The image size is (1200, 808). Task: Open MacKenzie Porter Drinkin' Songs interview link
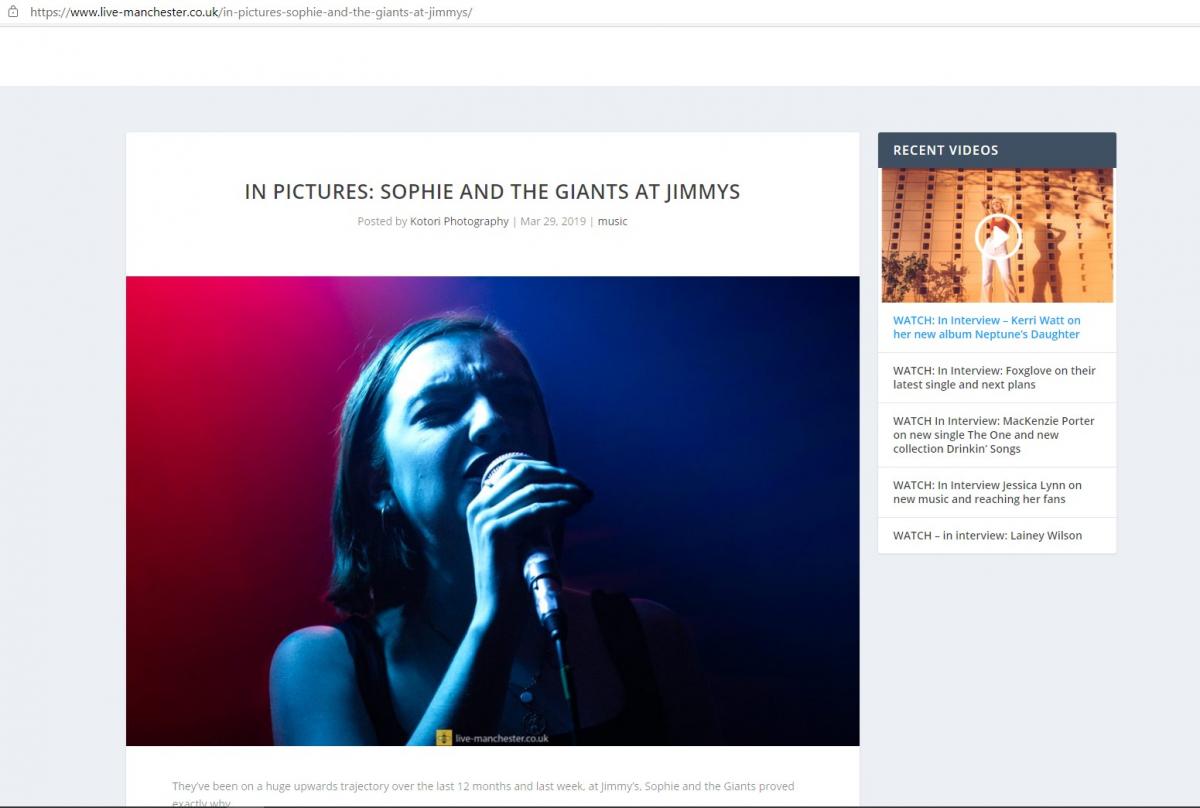pos(993,435)
